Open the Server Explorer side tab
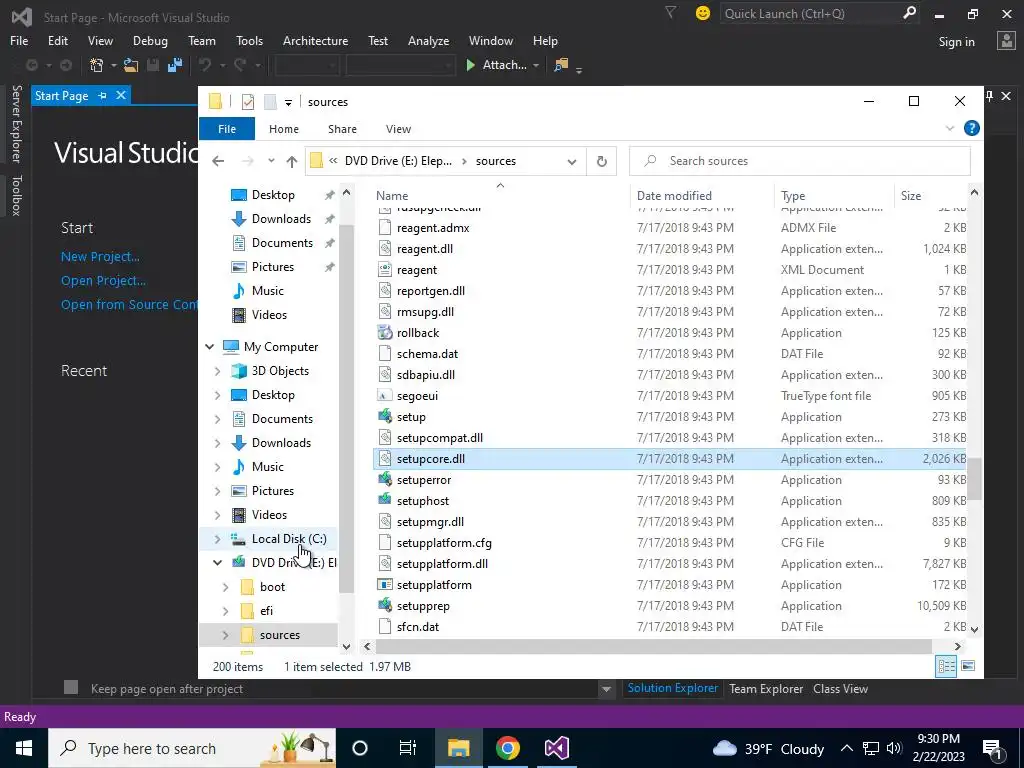1024x768 pixels. tap(16, 123)
